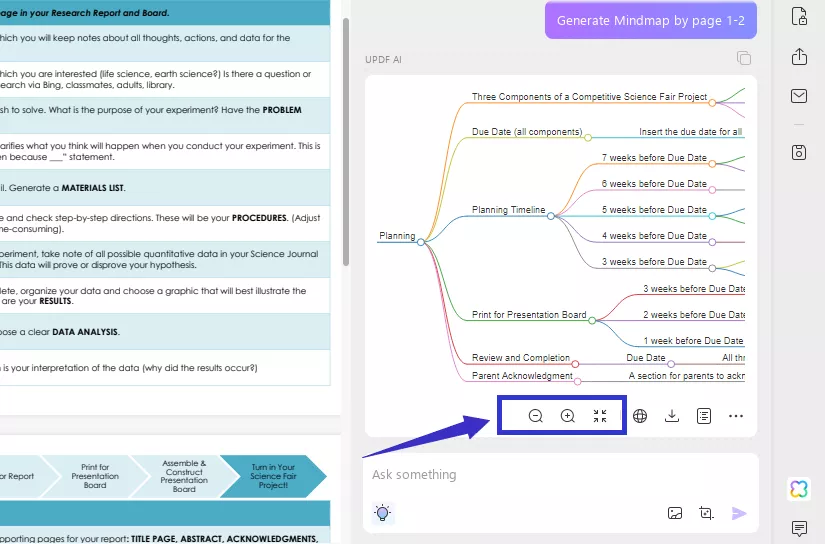Open the mindmap outline text icon
The image size is (825, 544).
(x=704, y=416)
